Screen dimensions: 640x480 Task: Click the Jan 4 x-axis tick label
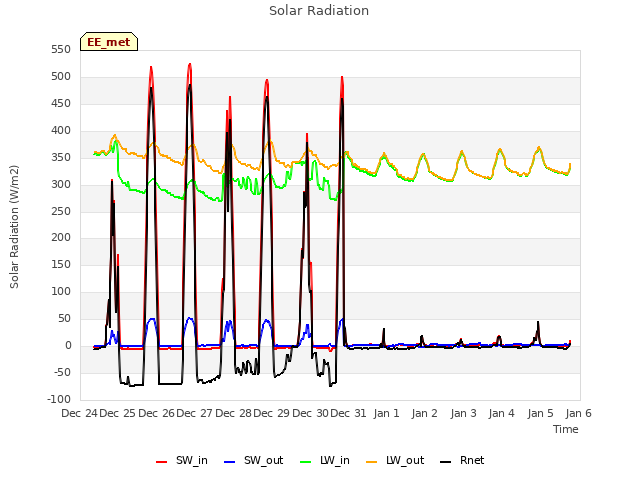tap(502, 413)
